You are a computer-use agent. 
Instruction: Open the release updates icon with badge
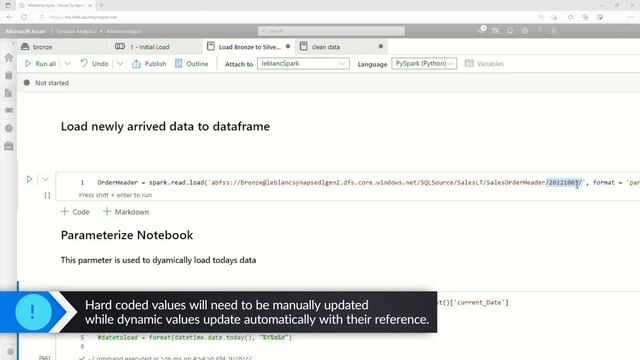pos(482,30)
